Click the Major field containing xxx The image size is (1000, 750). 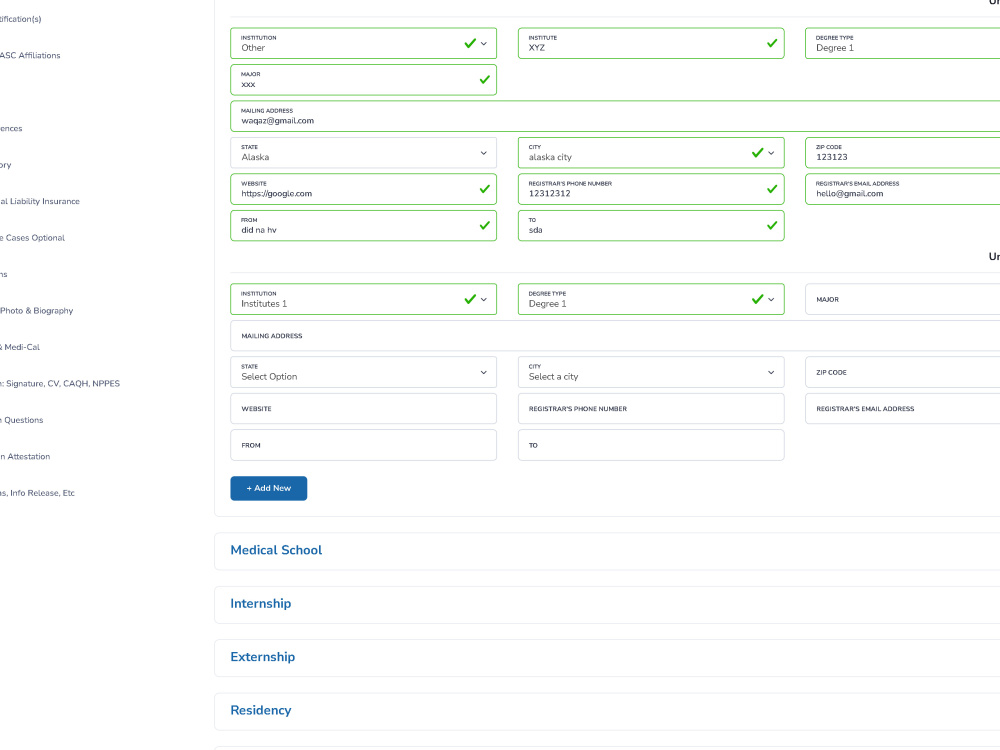(x=363, y=80)
